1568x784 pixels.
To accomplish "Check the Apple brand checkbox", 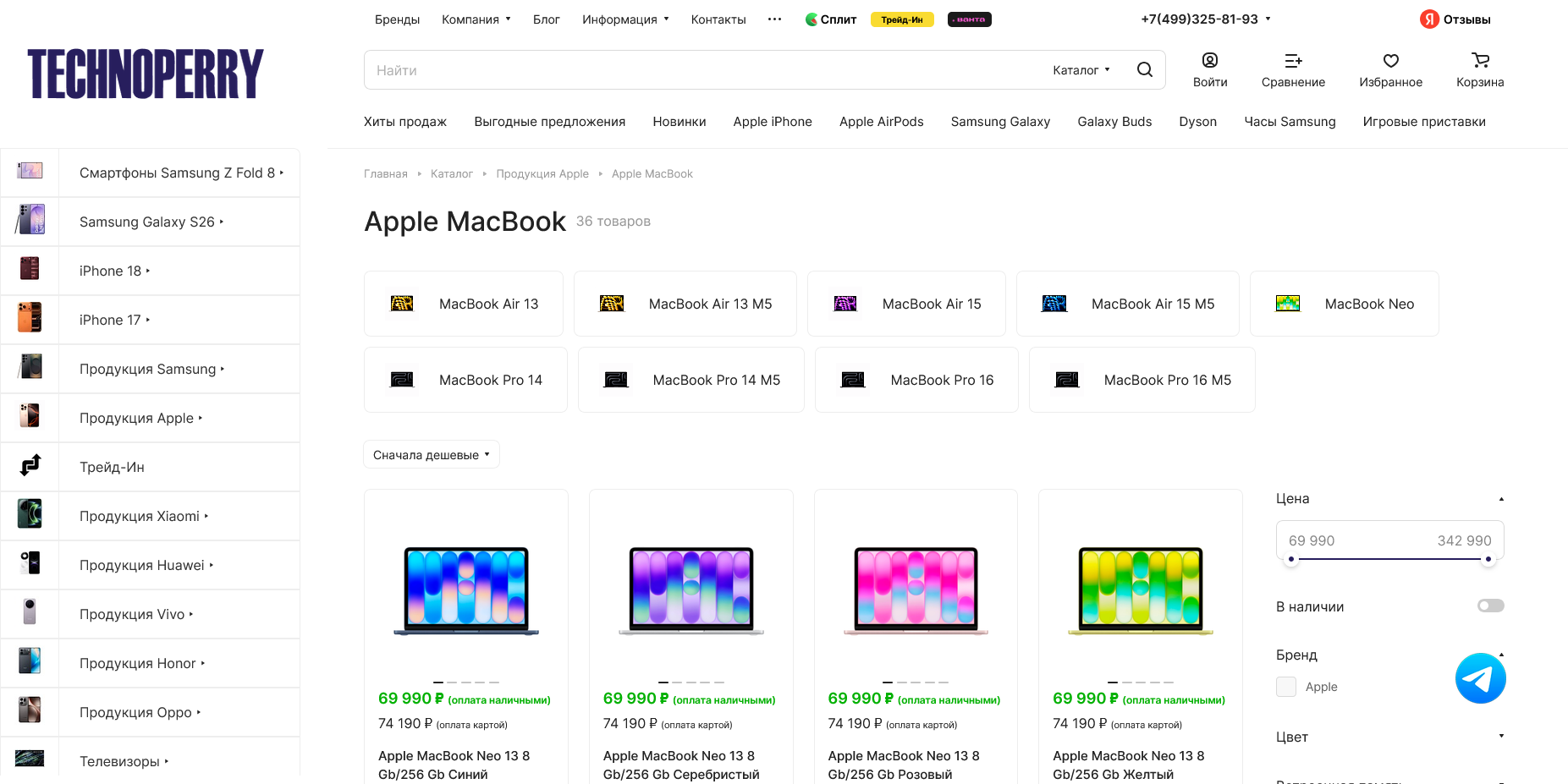I will coord(1286,687).
